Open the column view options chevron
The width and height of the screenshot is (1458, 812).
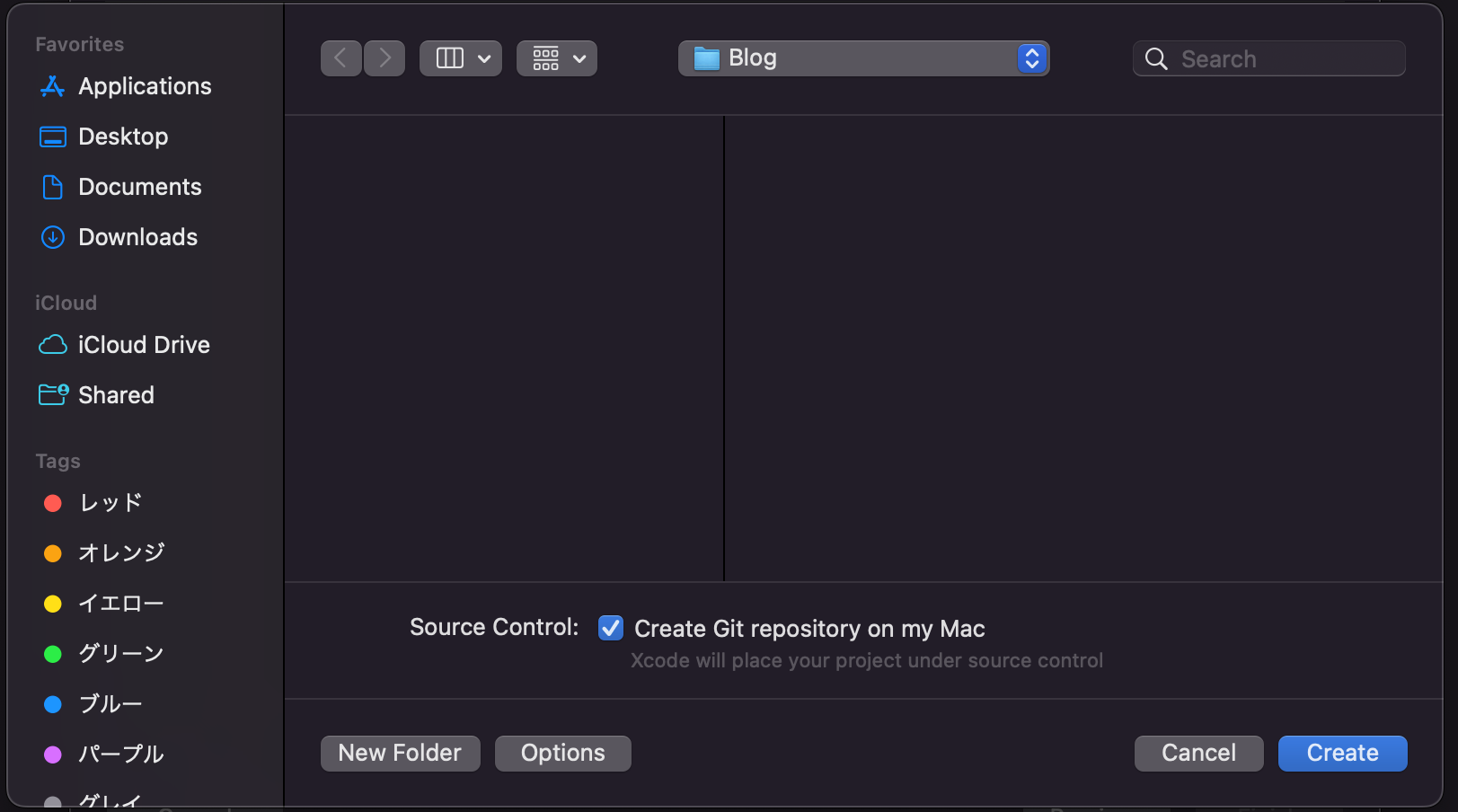point(483,57)
